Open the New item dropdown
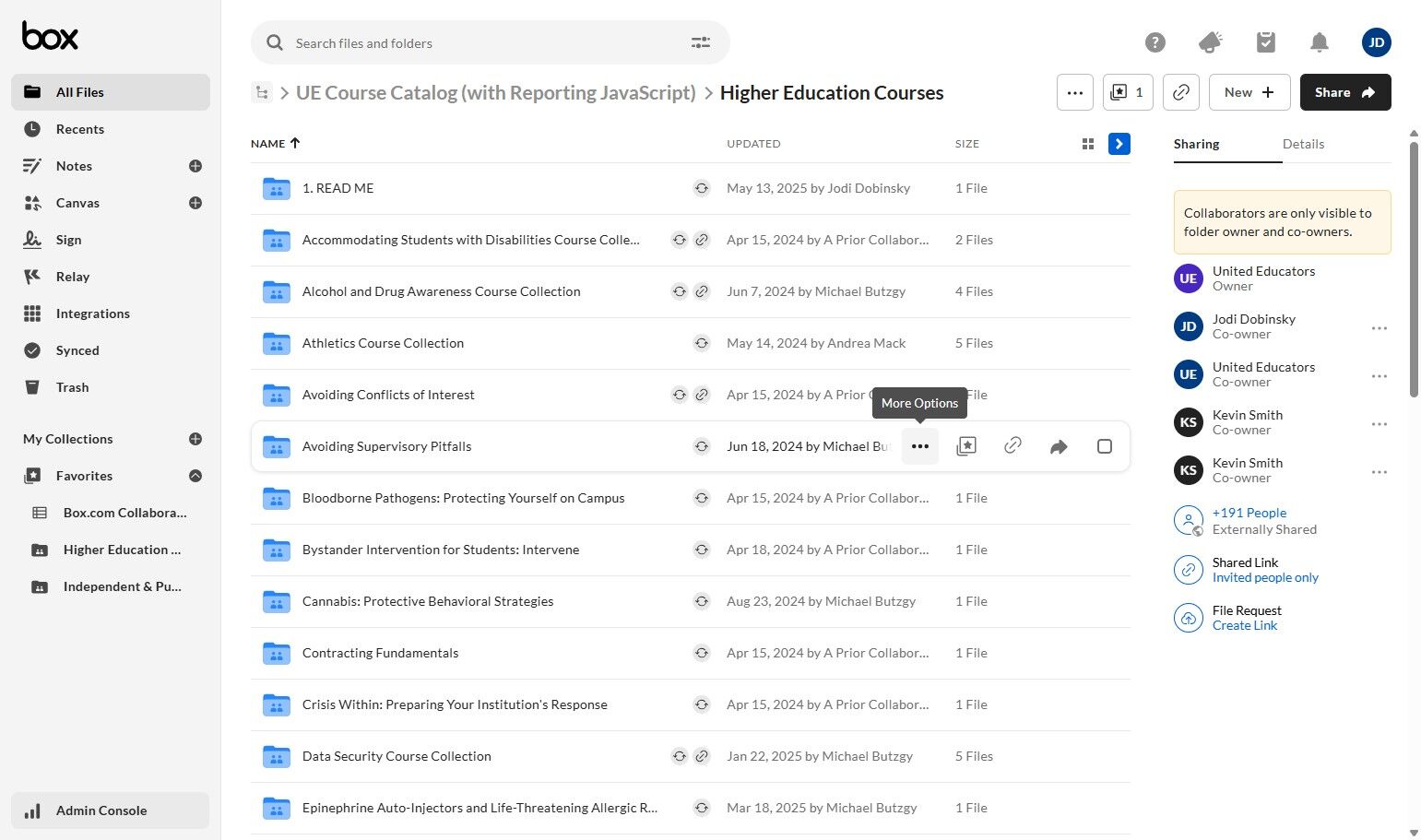This screenshot has height=840, width=1421. 1249,92
